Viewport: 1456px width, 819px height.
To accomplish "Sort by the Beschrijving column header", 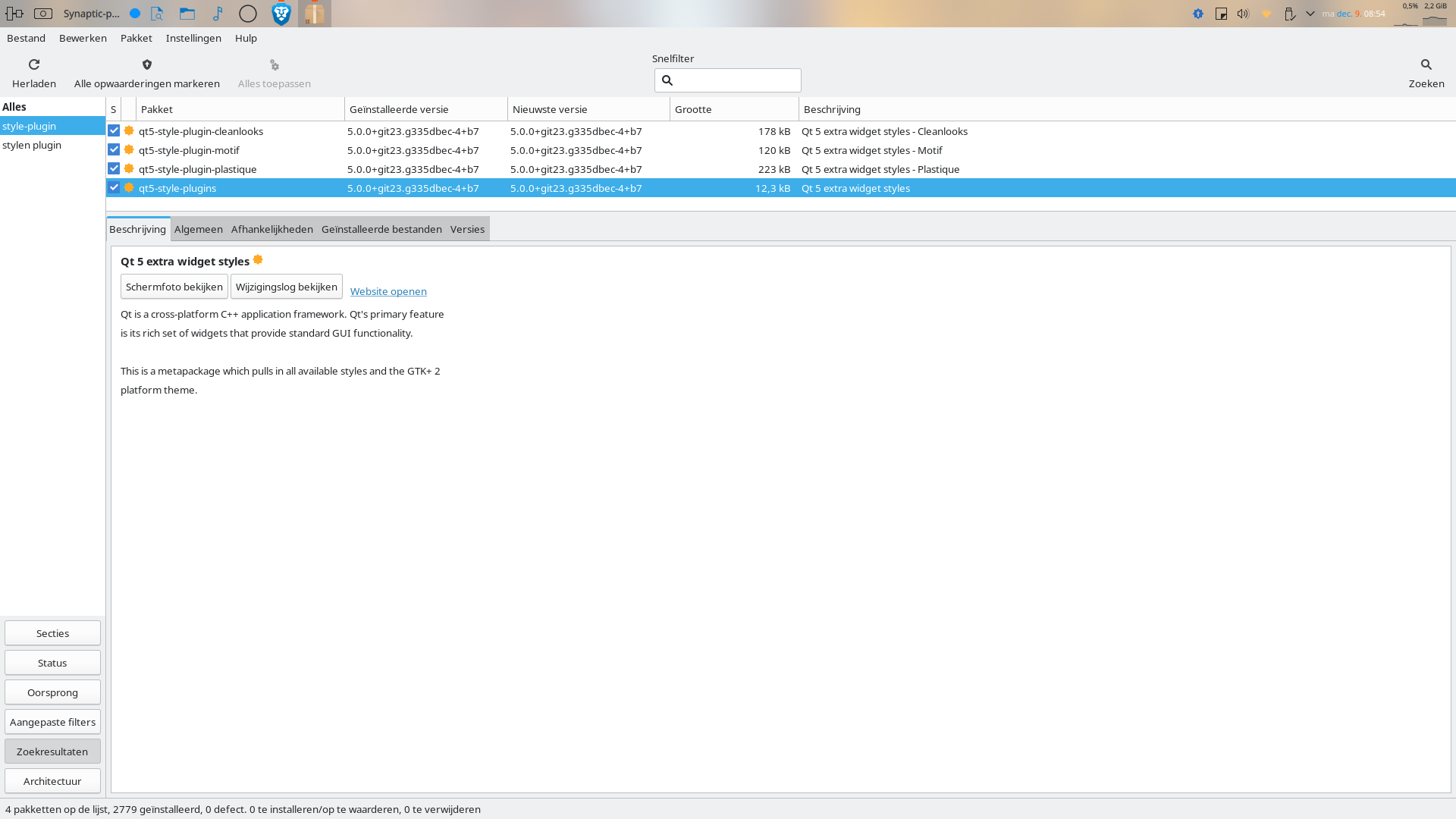I will (1127, 109).
